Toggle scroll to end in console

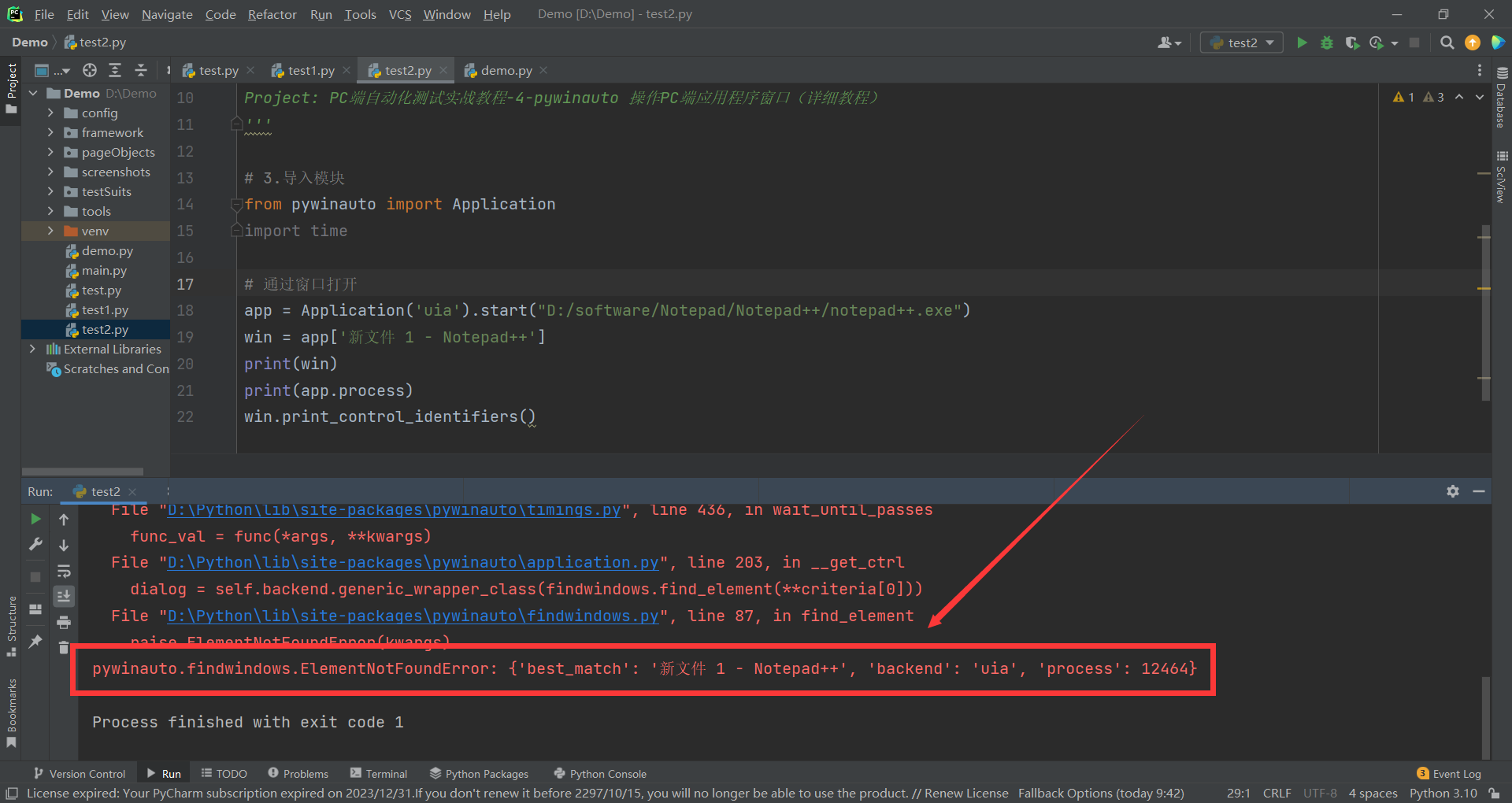(x=64, y=597)
